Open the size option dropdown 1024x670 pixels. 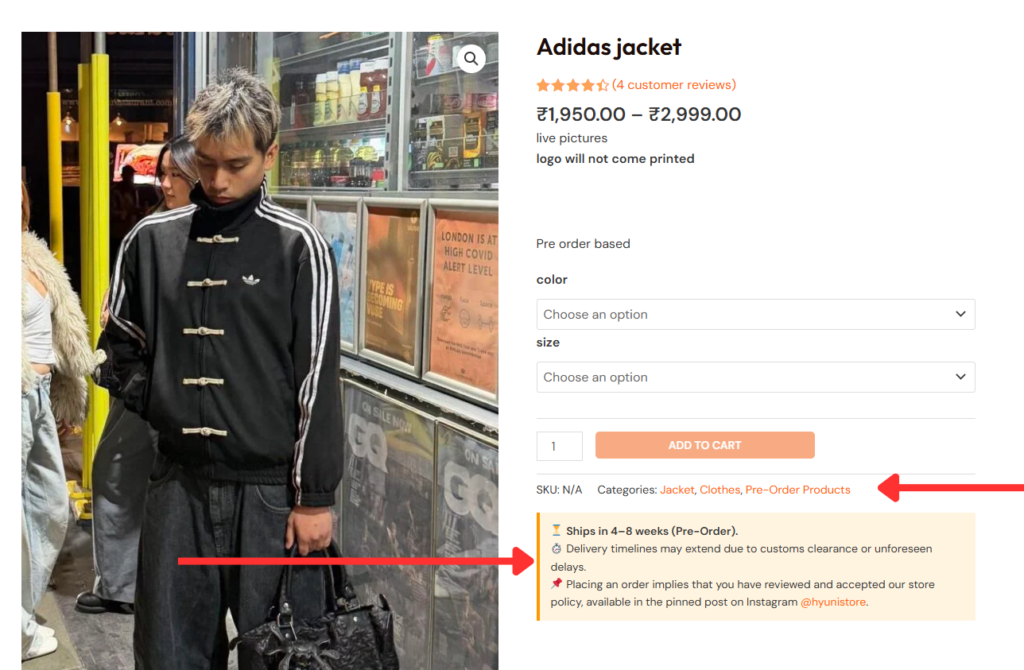(x=755, y=377)
